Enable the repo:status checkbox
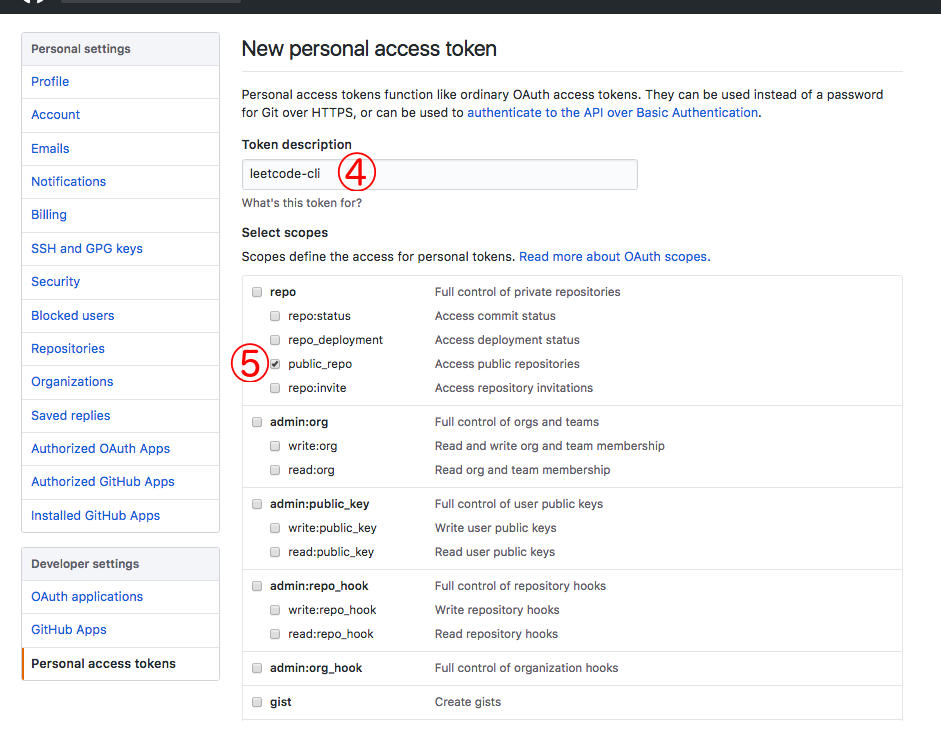This screenshot has height=746, width=941. click(275, 316)
